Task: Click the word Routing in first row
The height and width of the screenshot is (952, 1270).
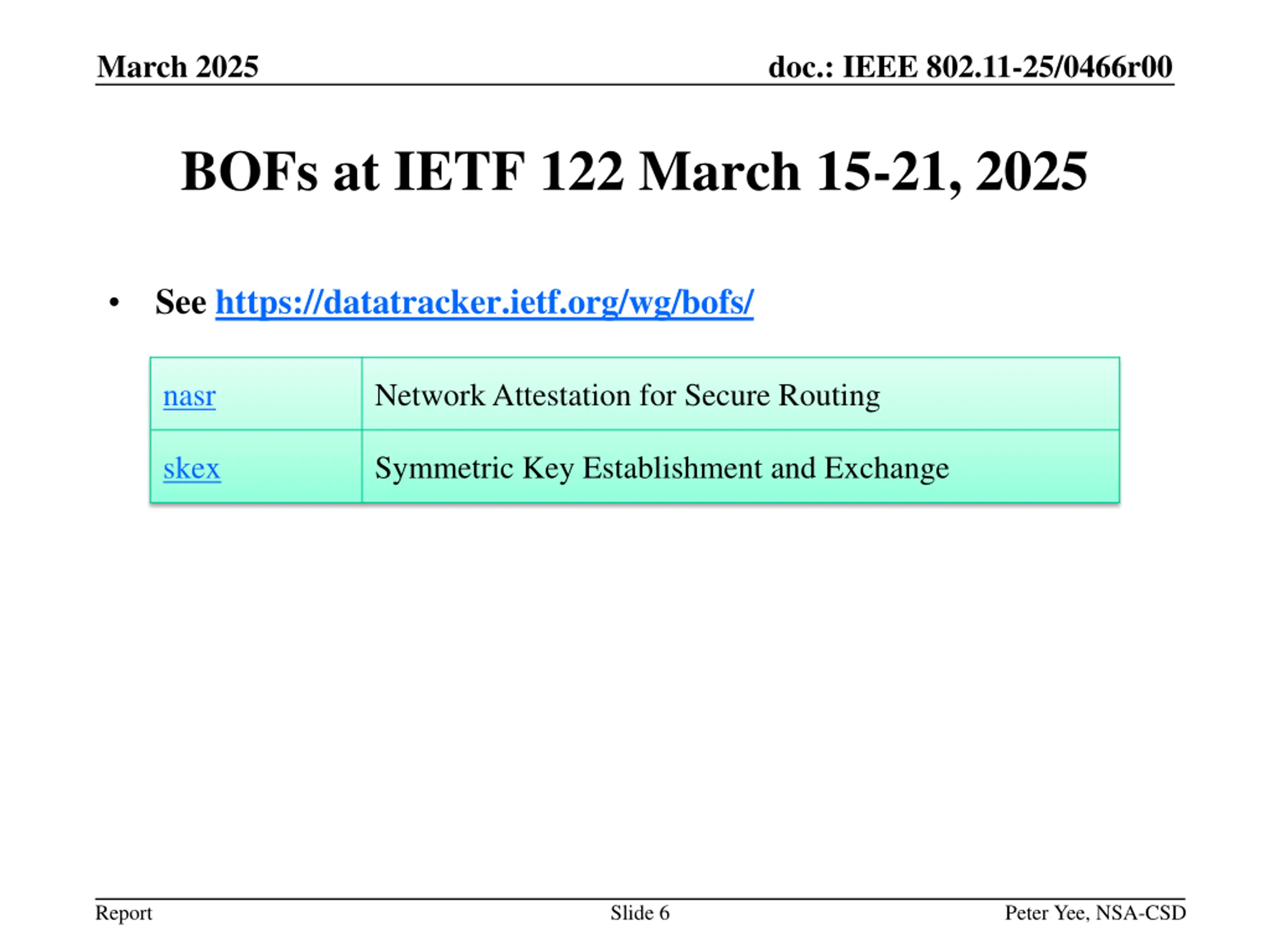Action: click(828, 395)
